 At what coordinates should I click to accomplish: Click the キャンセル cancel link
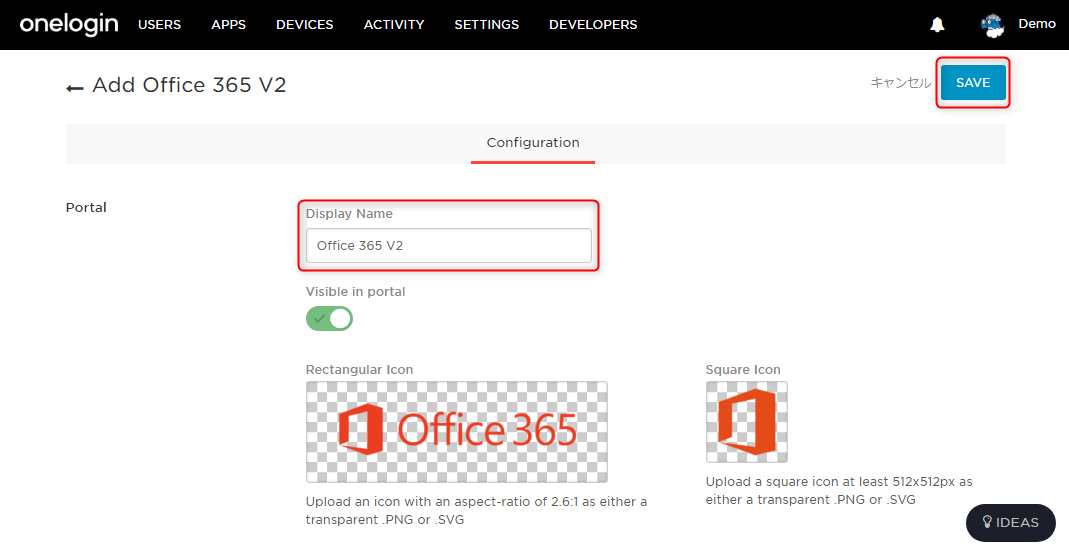pos(901,82)
